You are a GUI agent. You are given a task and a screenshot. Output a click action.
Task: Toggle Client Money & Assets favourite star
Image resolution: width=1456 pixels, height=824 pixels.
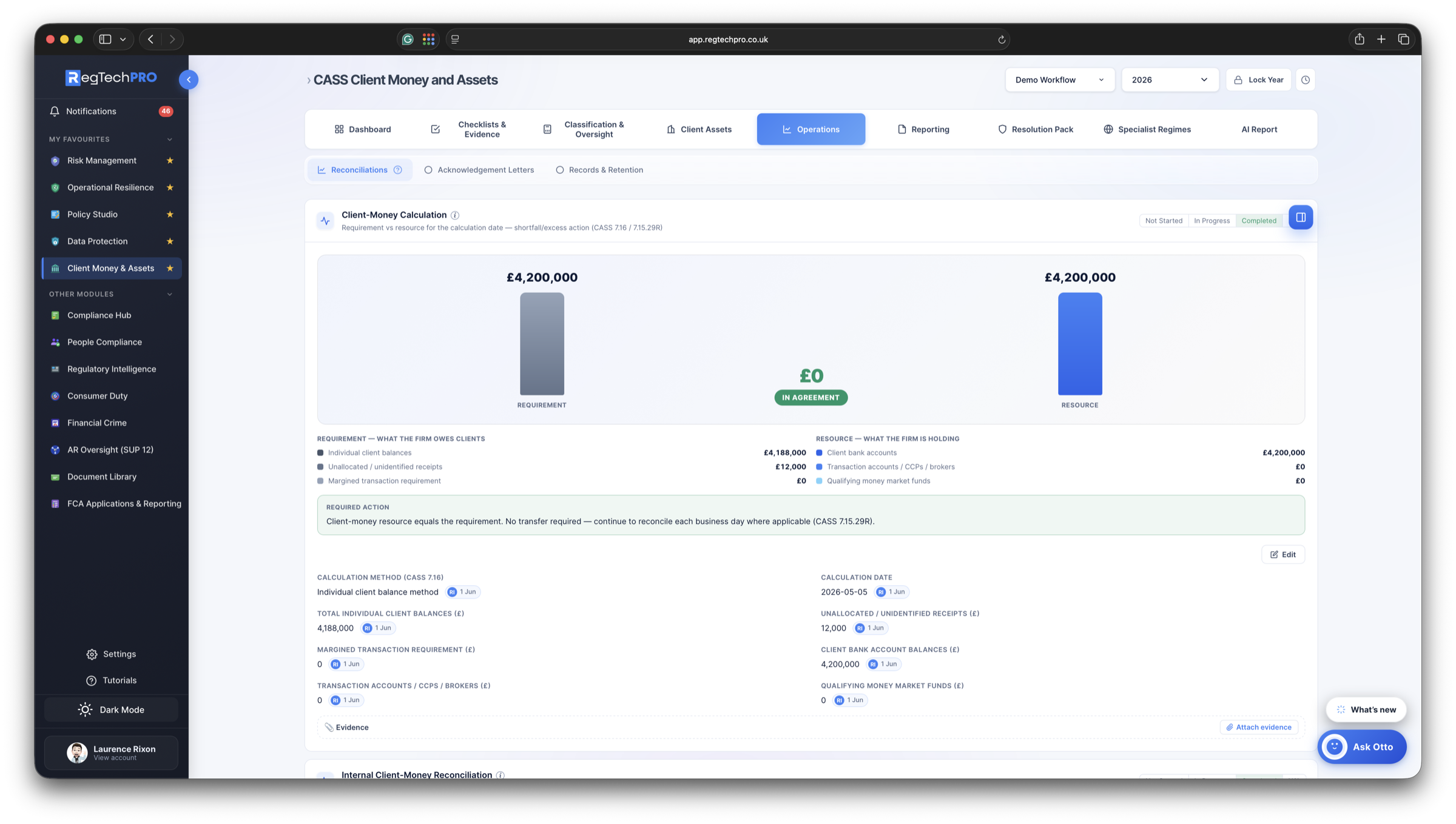click(x=170, y=268)
